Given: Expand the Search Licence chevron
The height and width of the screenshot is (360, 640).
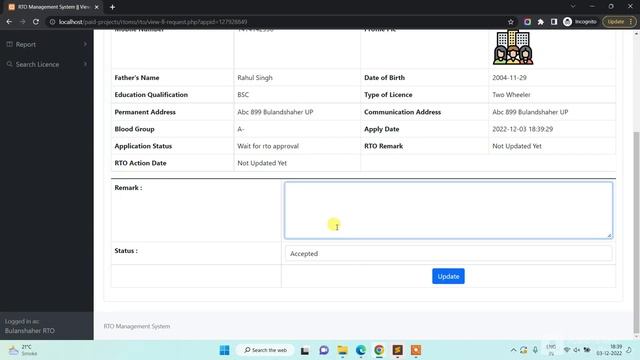Looking at the screenshot, I should [x=85, y=64].
